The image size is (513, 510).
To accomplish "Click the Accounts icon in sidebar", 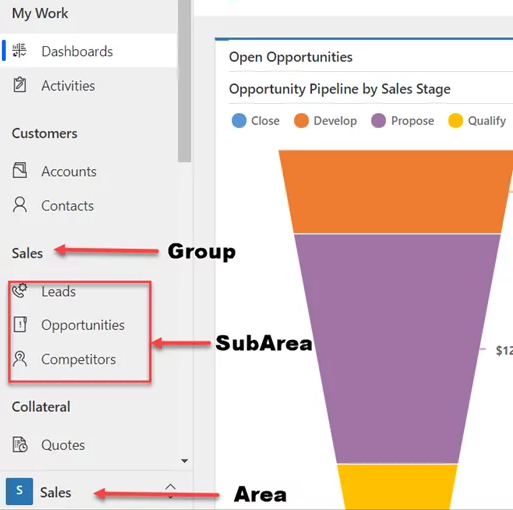I will pyautogui.click(x=20, y=170).
